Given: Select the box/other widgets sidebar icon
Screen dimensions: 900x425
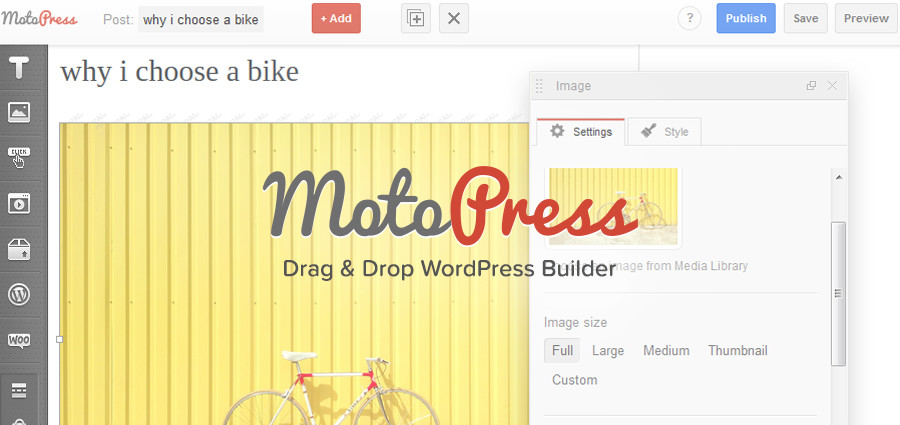Looking at the screenshot, I should (x=19, y=249).
